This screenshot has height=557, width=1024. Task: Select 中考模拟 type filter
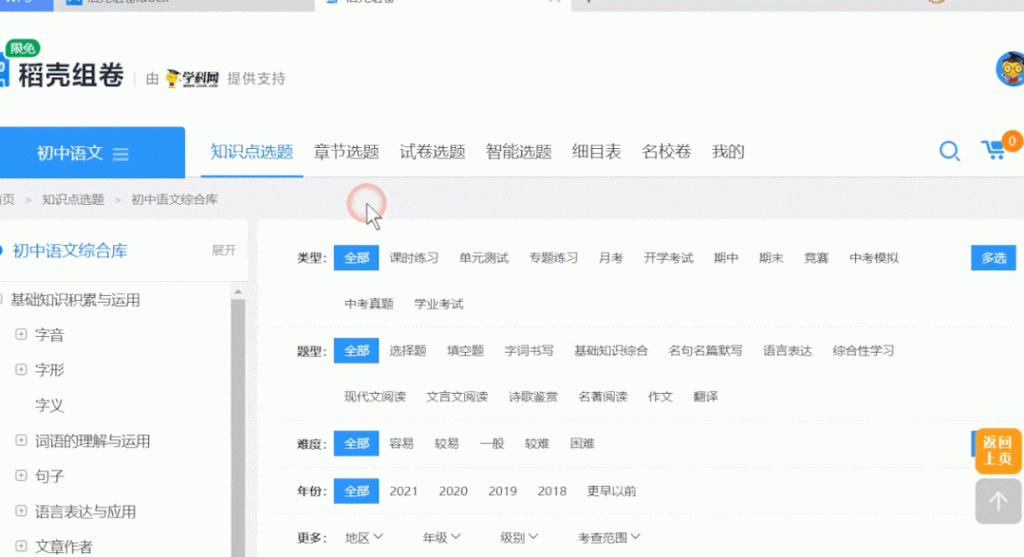click(874, 258)
